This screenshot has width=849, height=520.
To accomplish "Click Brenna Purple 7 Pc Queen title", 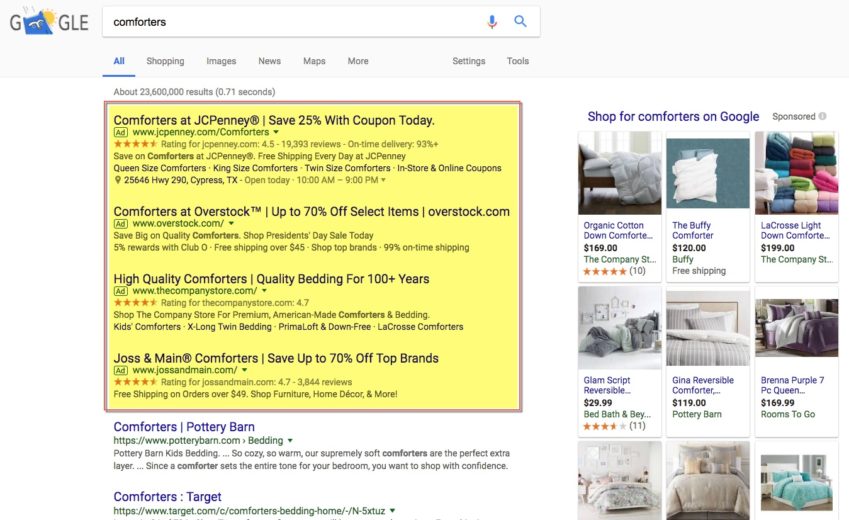I will coord(792,385).
